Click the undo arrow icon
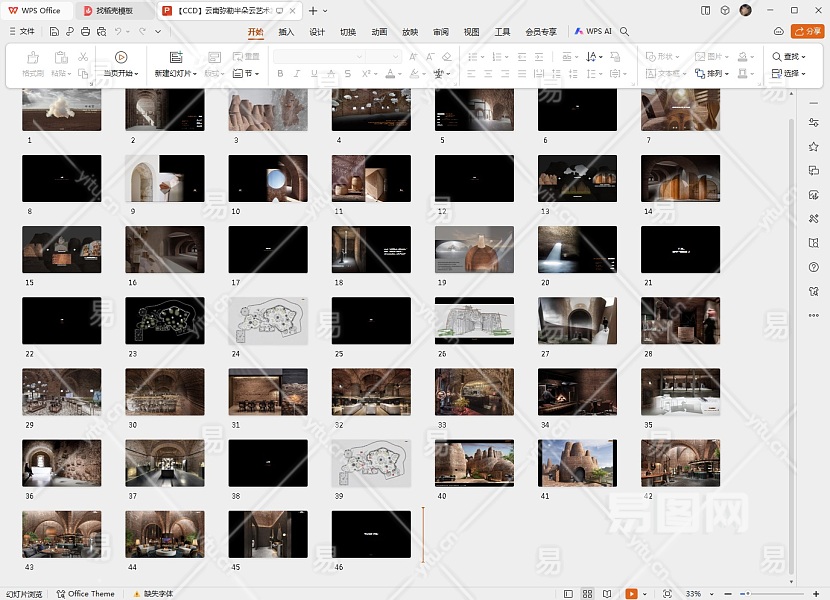 click(118, 32)
